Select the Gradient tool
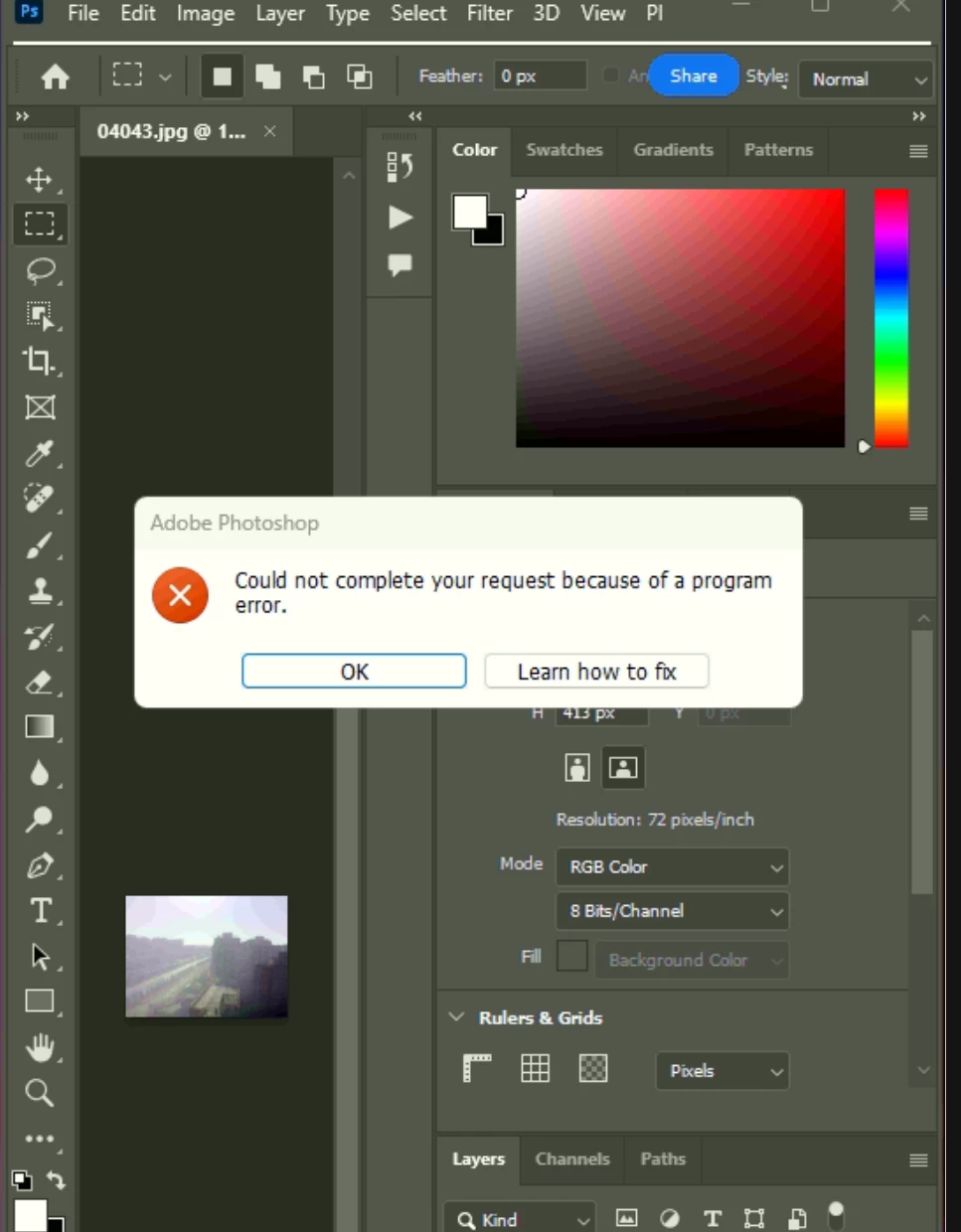Screen dimensions: 961x1232 tap(40, 727)
